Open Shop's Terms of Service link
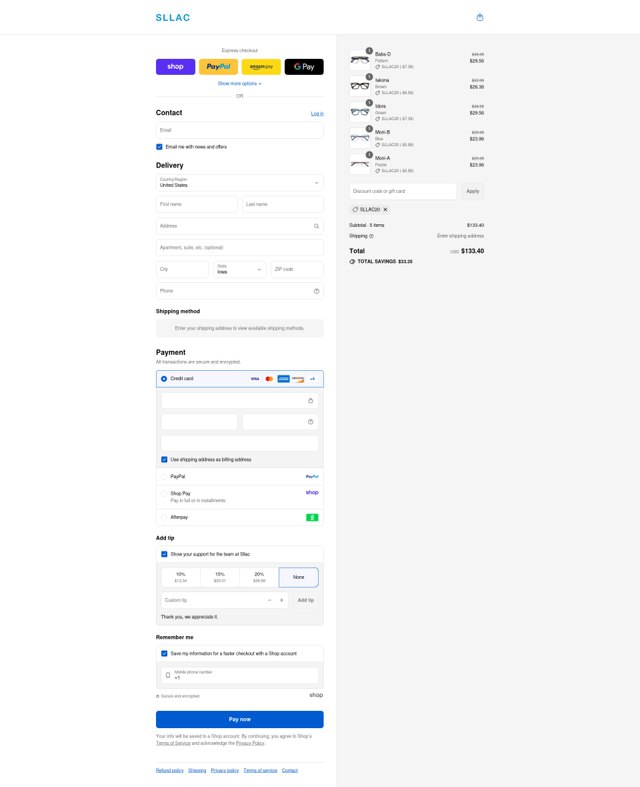Image resolution: width=640 pixels, height=787 pixels. click(173, 743)
